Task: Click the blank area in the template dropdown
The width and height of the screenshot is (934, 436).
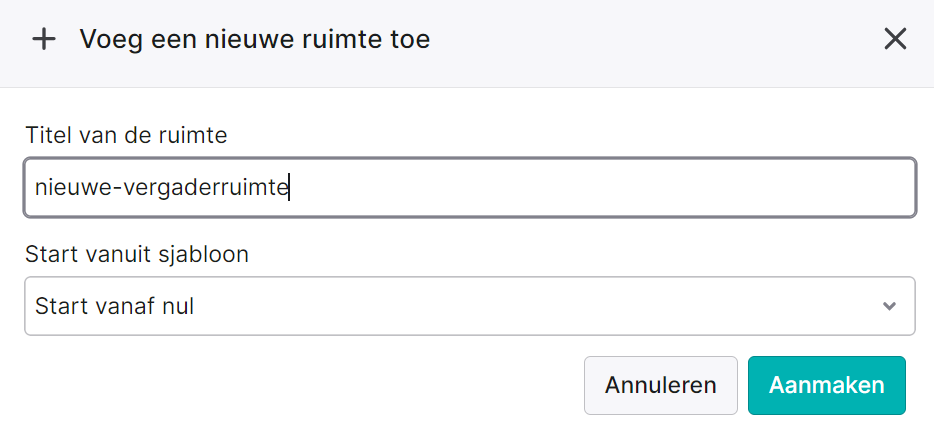Action: (x=536, y=306)
